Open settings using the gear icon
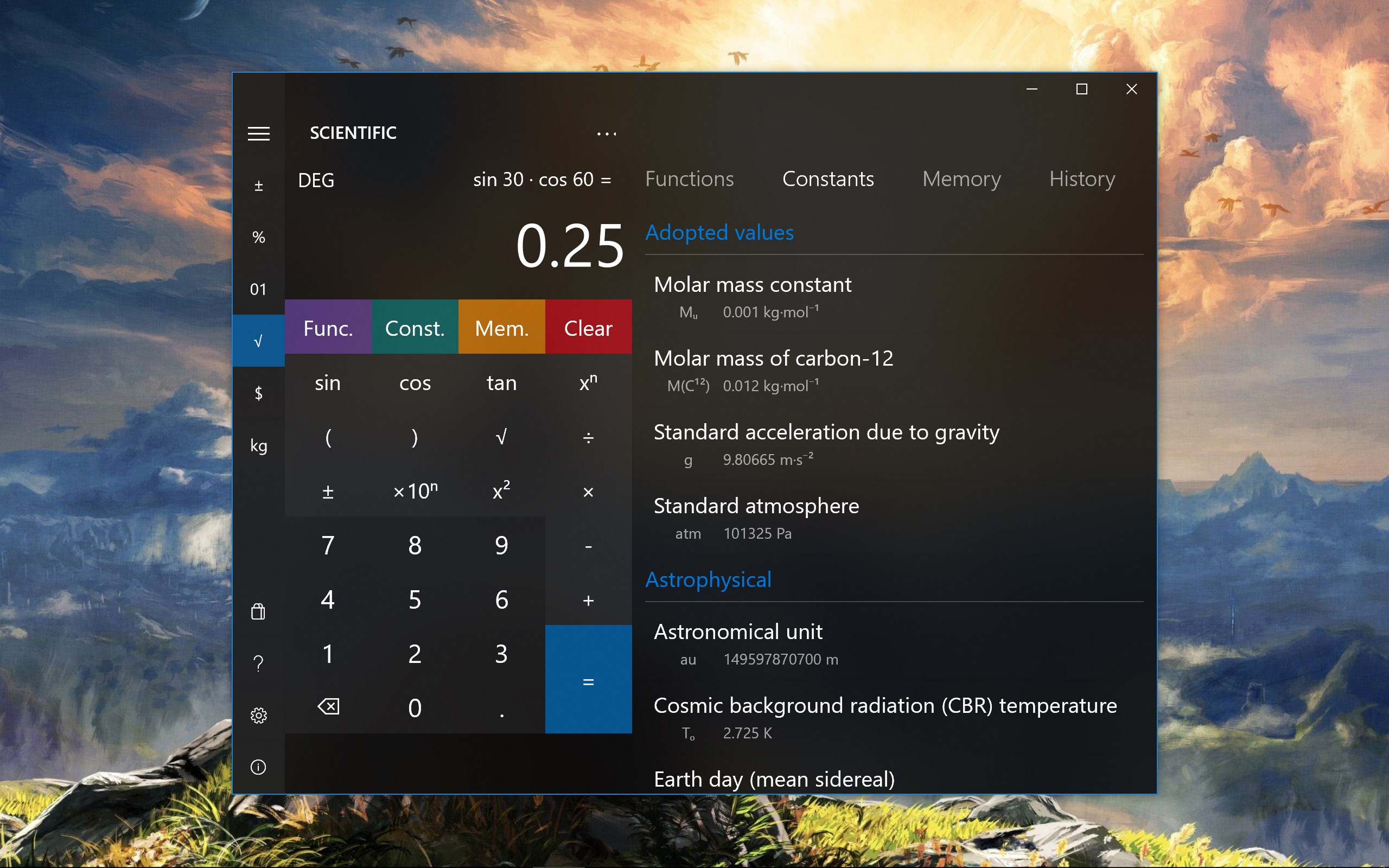This screenshot has height=868, width=1389. (259, 714)
